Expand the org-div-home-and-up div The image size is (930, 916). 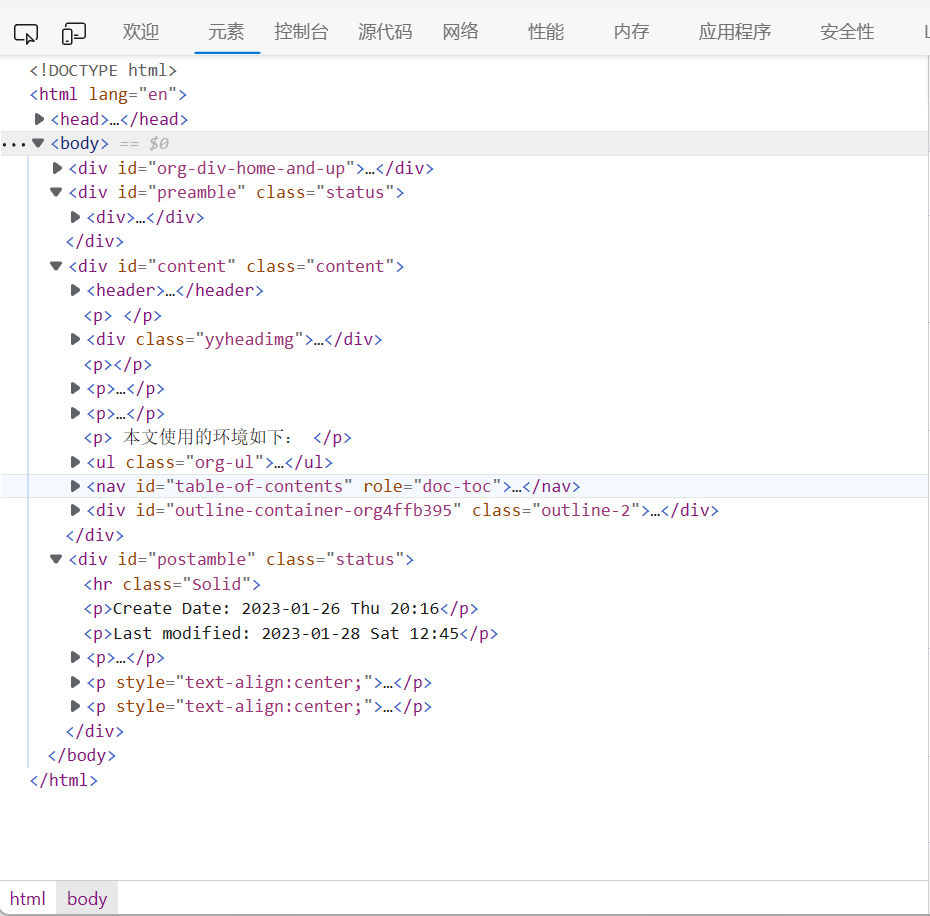tap(57, 168)
